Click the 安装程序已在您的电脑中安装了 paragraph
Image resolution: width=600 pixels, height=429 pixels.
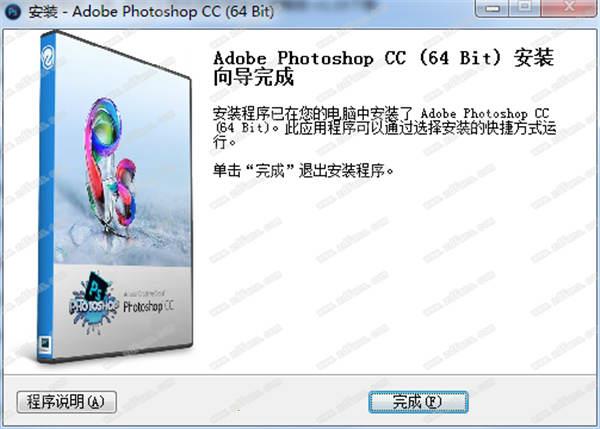[x=384, y=128]
